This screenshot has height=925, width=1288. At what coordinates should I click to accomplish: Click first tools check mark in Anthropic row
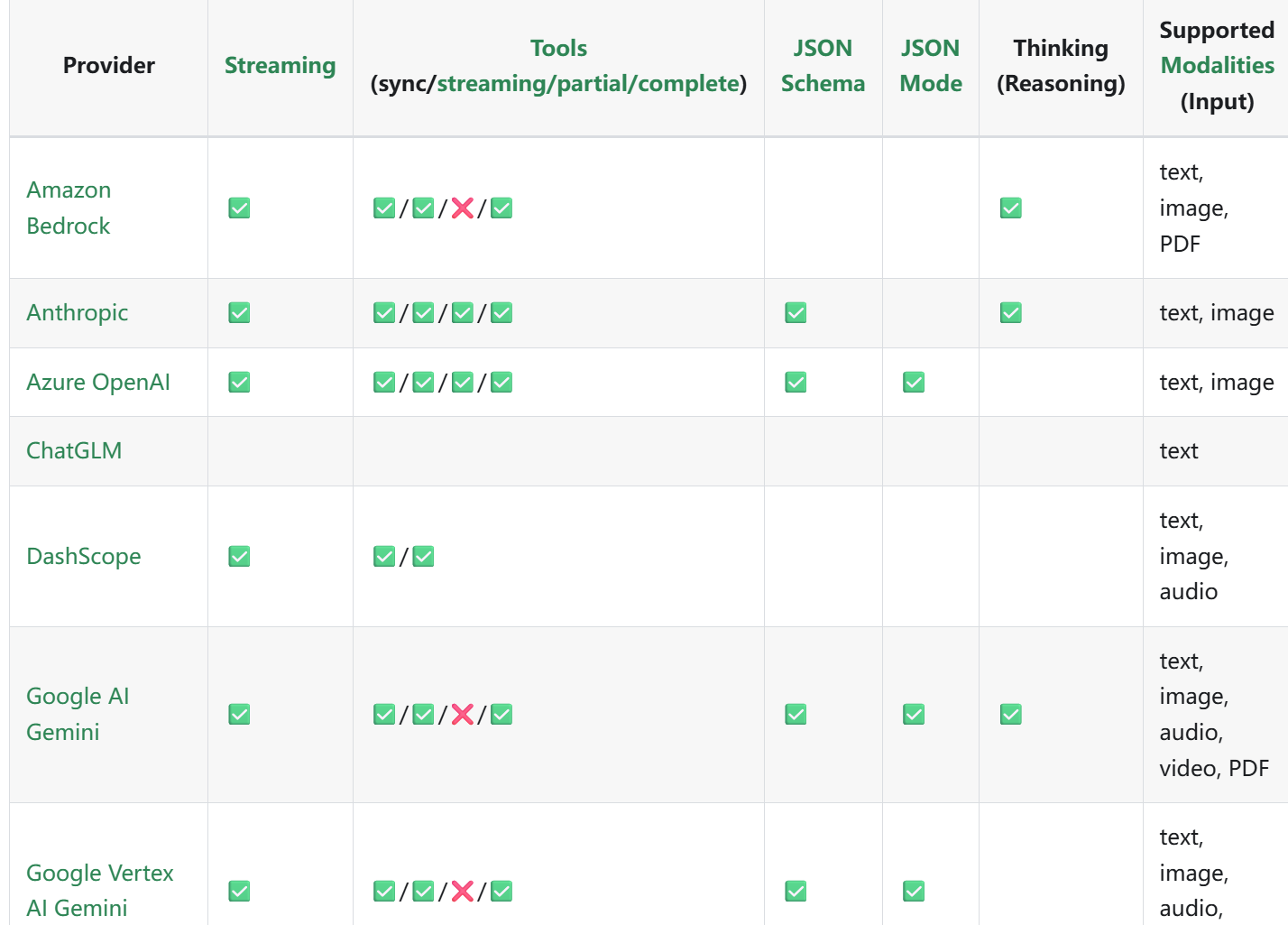coord(384,313)
